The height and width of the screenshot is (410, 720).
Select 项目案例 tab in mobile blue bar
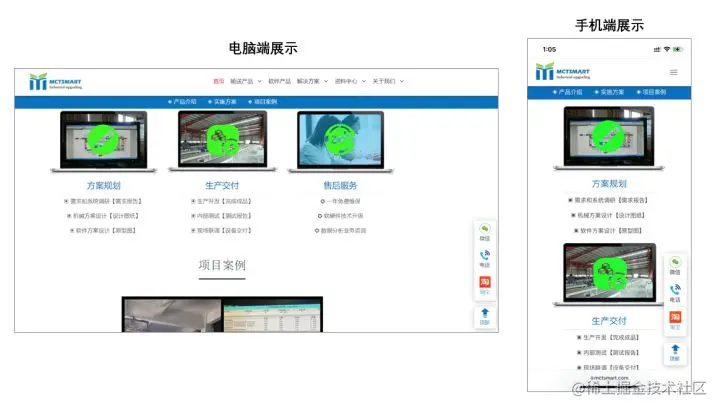point(652,92)
